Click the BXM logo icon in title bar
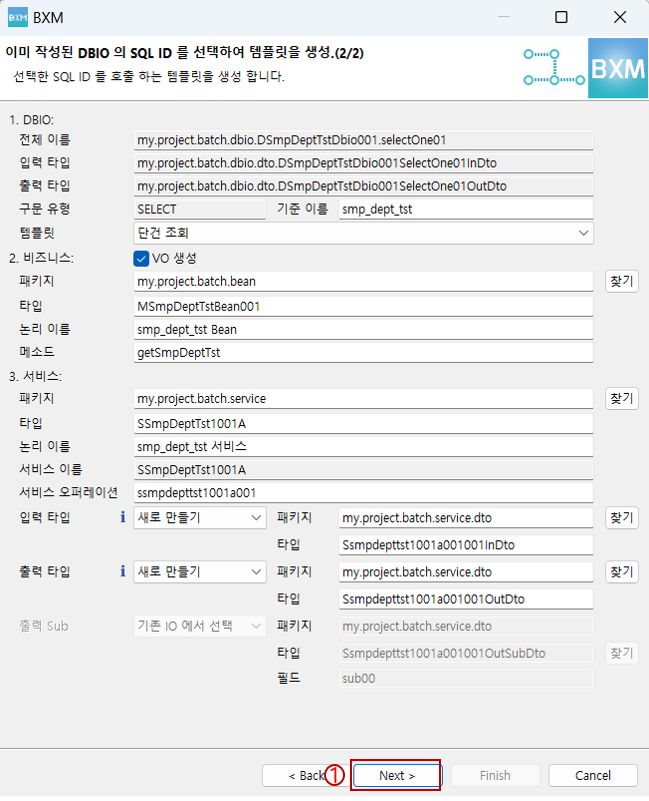The height and width of the screenshot is (801, 649). tap(18, 17)
